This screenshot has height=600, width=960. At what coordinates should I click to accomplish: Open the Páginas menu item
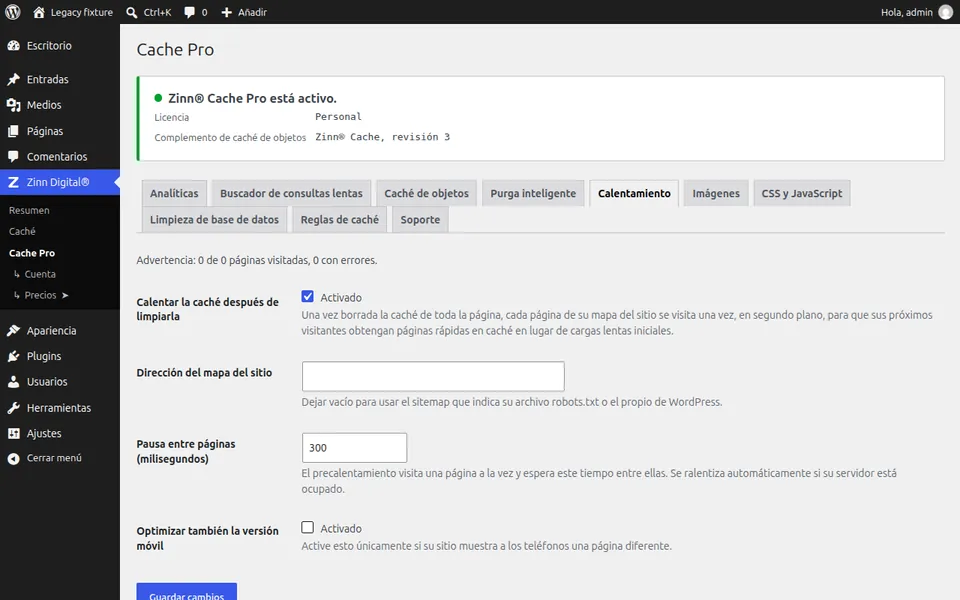click(60, 131)
